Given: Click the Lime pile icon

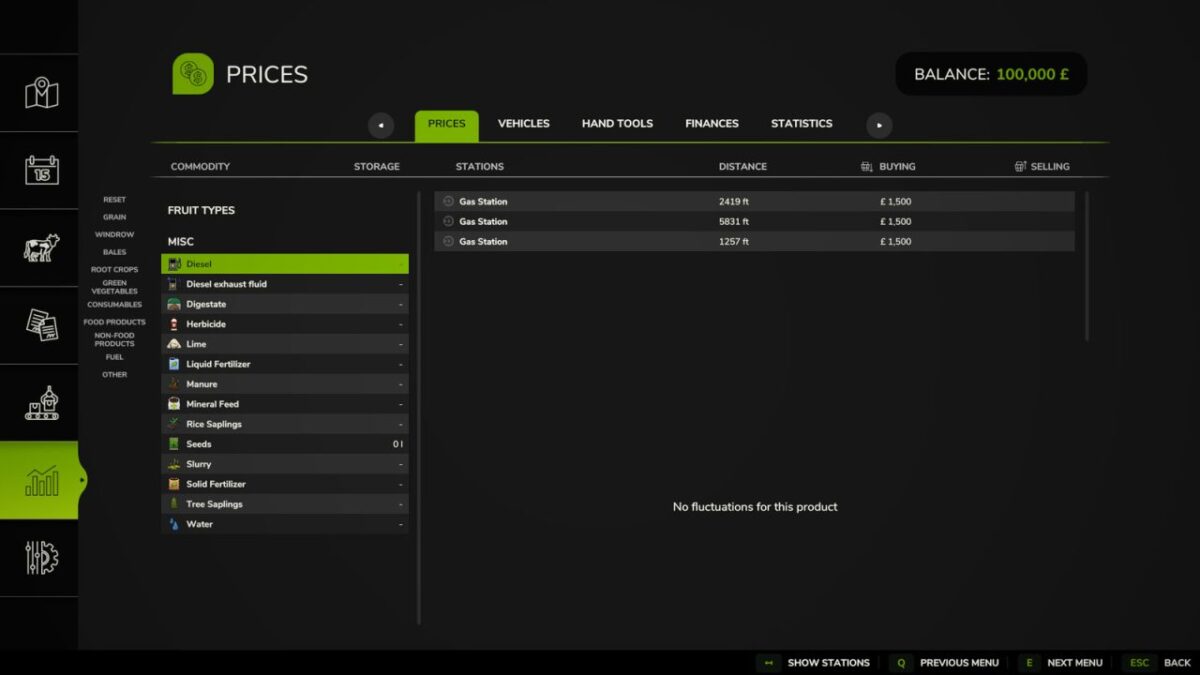Looking at the screenshot, I should pos(174,344).
